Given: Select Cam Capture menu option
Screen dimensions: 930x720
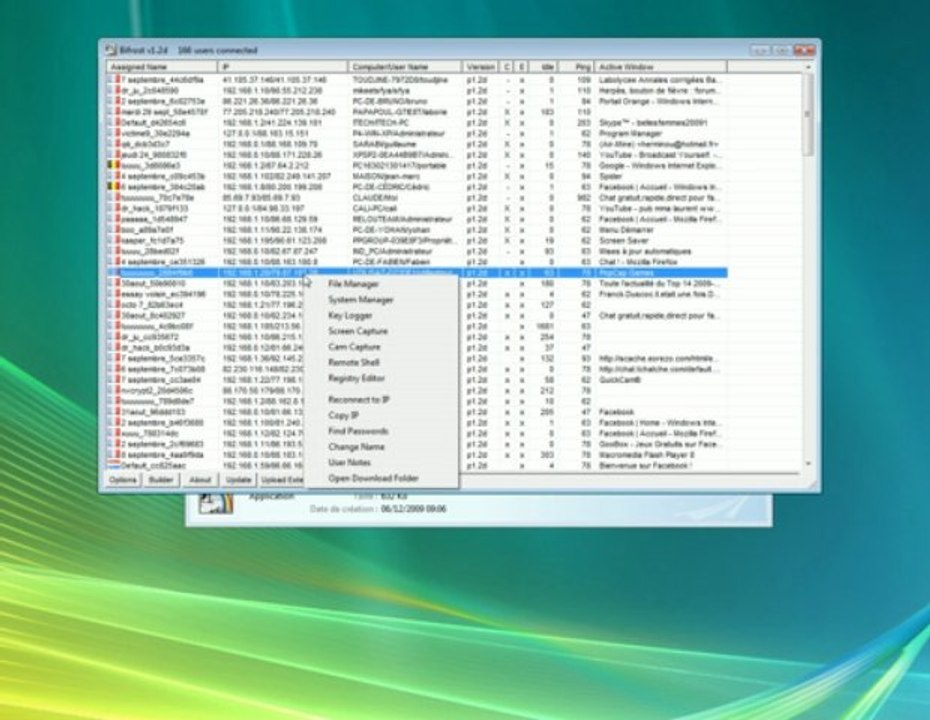Looking at the screenshot, I should click(x=354, y=347).
